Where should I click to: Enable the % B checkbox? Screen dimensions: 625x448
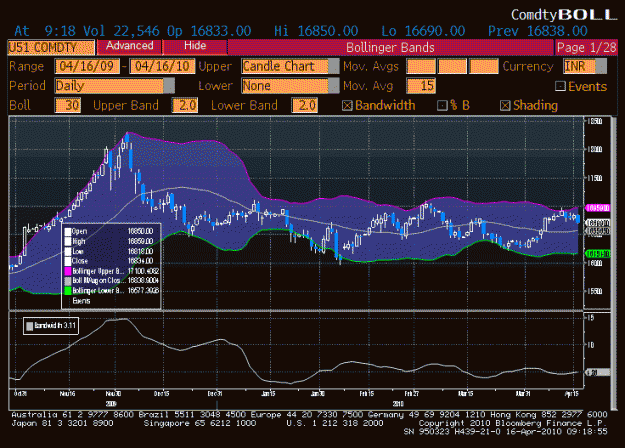pyautogui.click(x=442, y=106)
